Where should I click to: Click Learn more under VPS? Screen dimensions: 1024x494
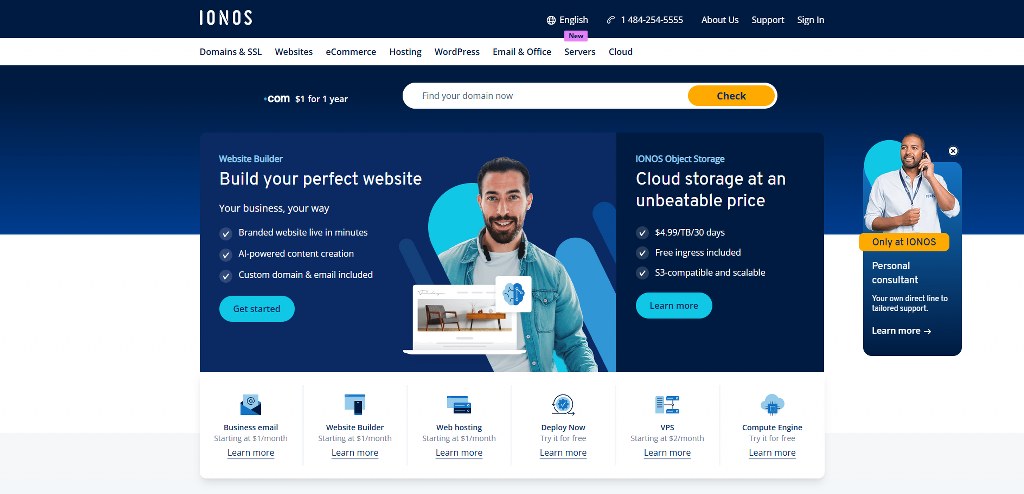(667, 453)
